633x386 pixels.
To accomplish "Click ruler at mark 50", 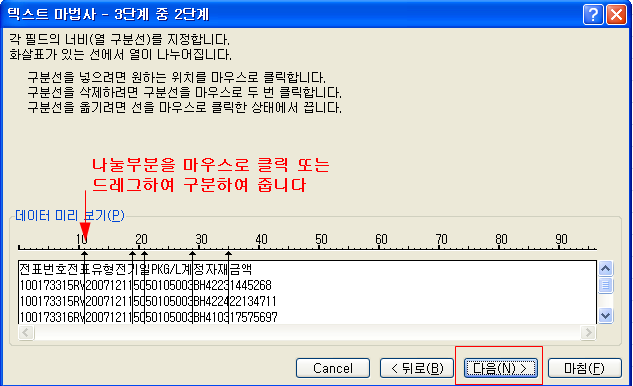I will pyautogui.click(x=321, y=240).
